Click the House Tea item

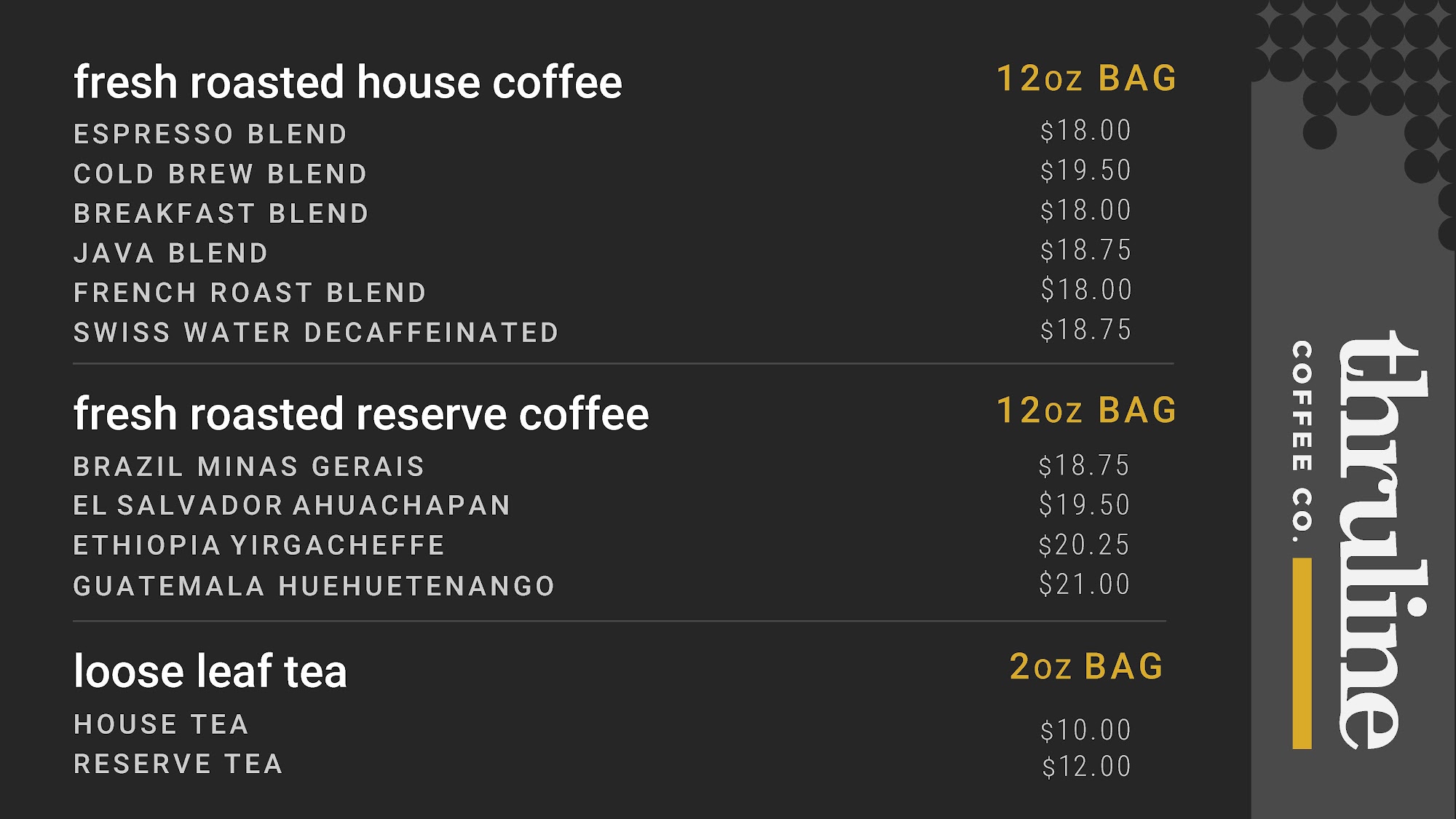click(161, 724)
